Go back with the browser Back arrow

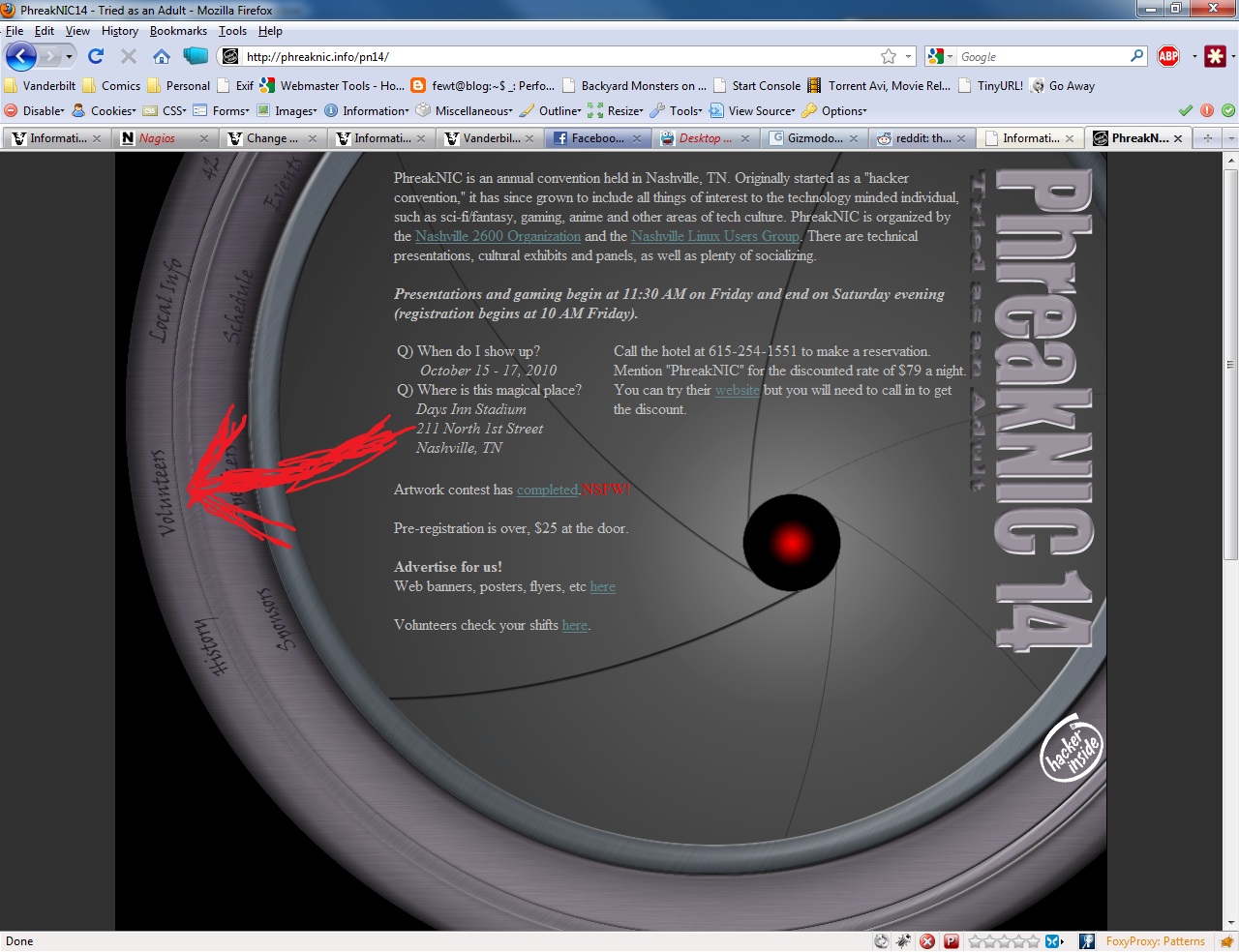tap(21, 56)
